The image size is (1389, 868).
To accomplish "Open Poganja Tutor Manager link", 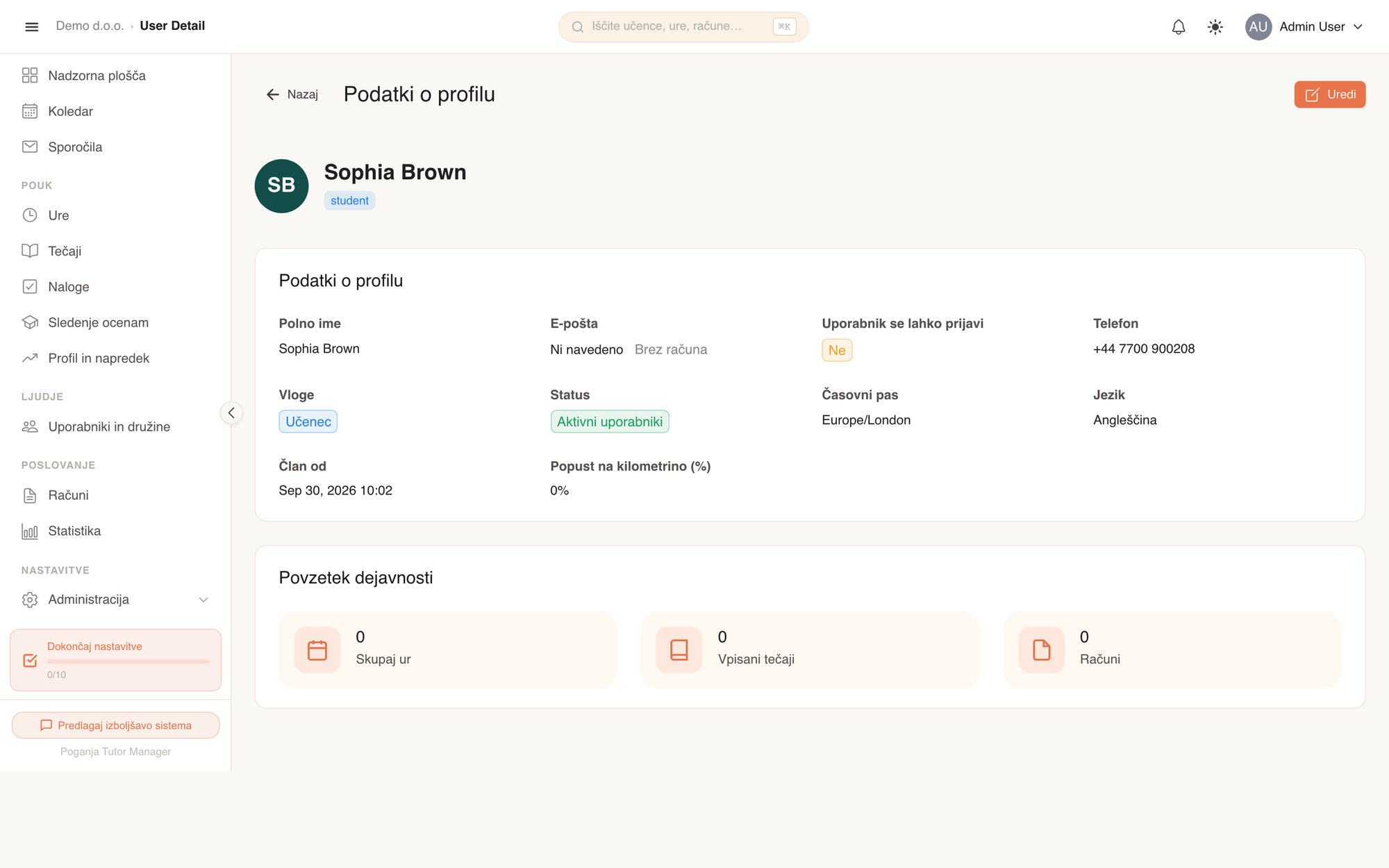I will point(115,751).
